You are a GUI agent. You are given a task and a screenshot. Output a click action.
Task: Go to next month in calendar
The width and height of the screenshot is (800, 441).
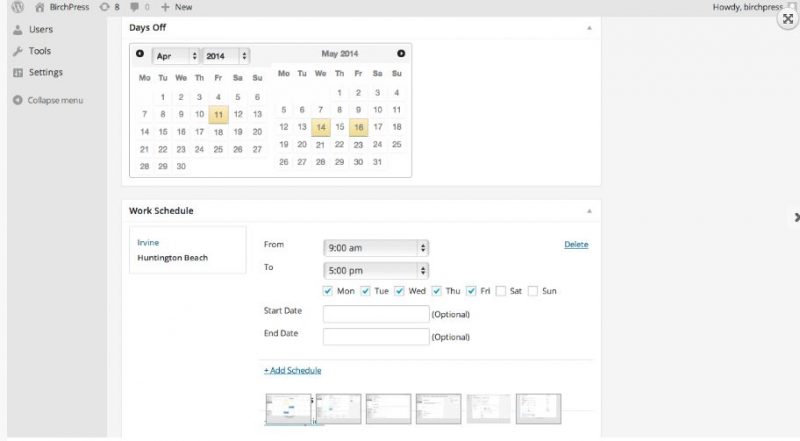(x=401, y=54)
